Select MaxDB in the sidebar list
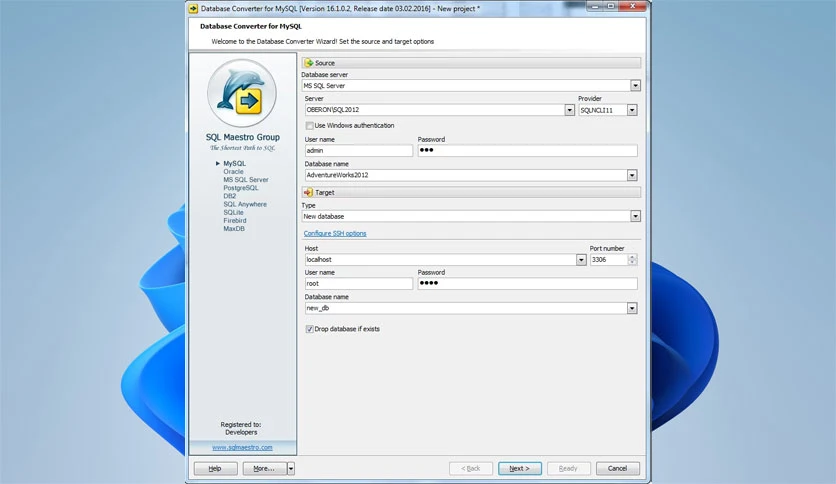Image resolution: width=836 pixels, height=484 pixels. [234, 229]
